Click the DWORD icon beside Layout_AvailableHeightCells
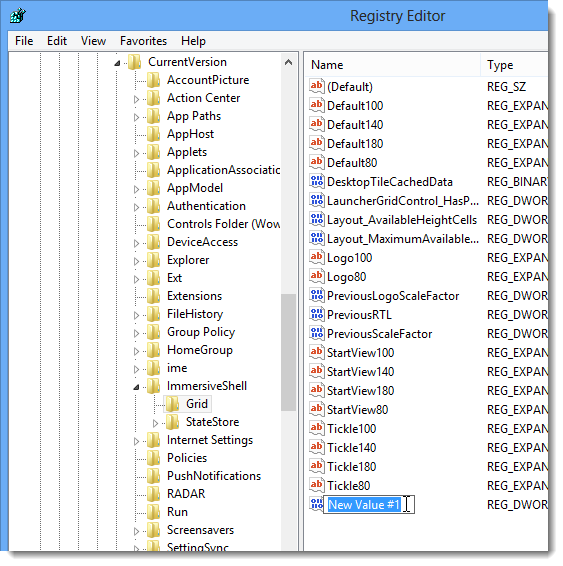563x566 pixels. pos(317,219)
